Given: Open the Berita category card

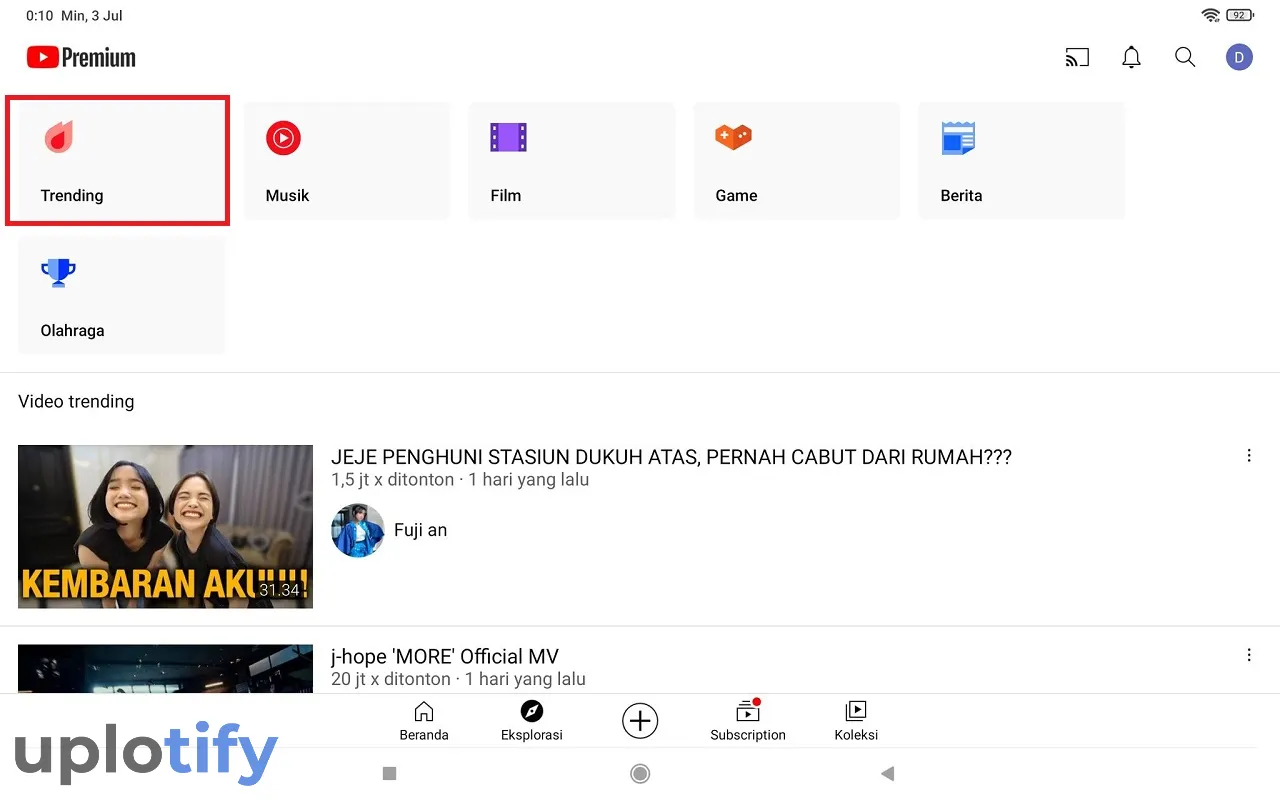Looking at the screenshot, I should coord(1022,160).
